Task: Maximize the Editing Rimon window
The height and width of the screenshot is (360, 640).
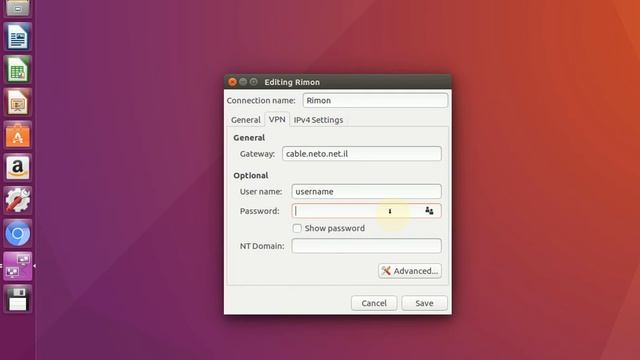Action: (253, 82)
